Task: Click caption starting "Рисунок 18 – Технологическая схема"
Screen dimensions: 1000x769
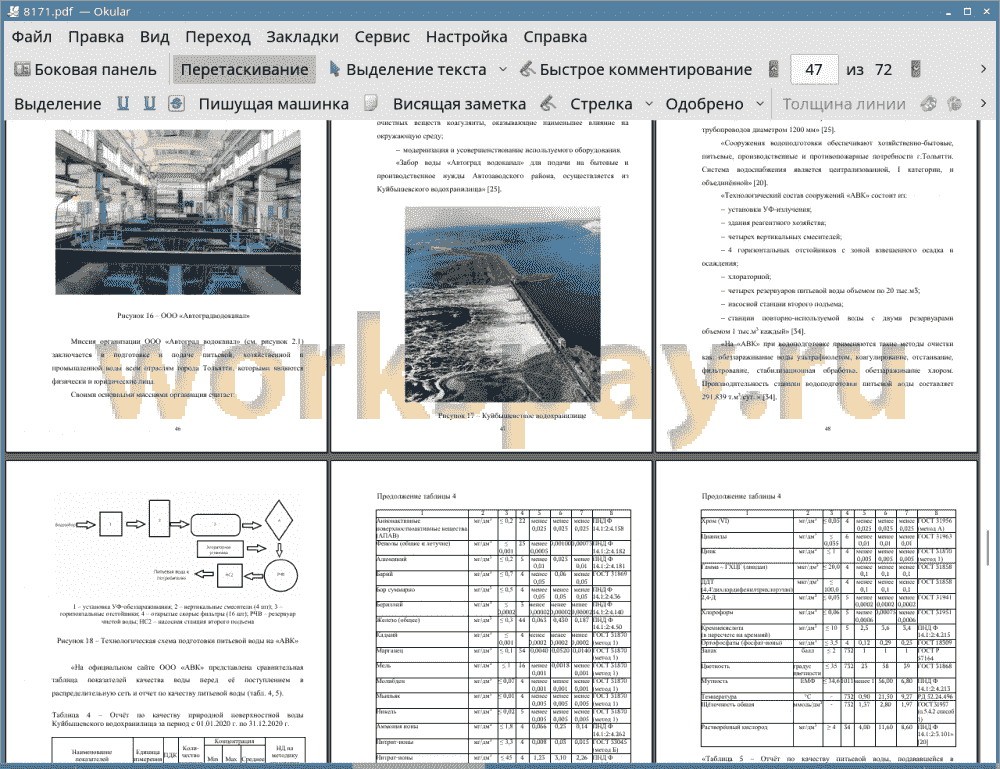Action: [x=177, y=640]
